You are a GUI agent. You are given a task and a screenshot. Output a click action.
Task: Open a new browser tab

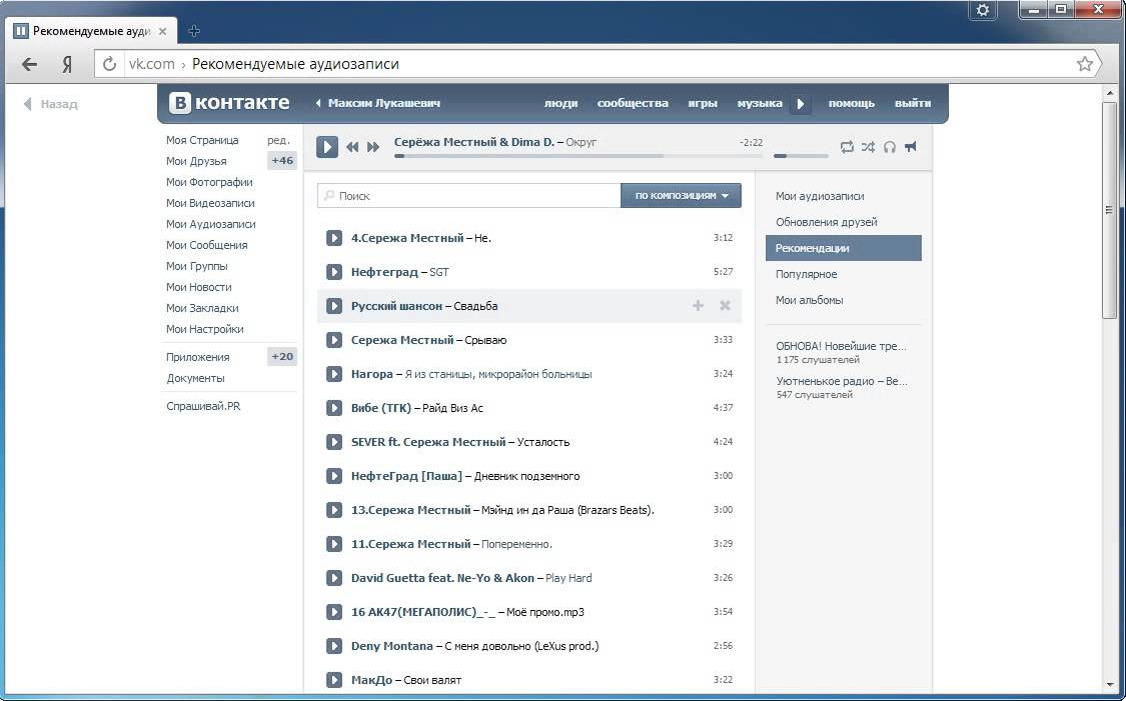point(194,31)
